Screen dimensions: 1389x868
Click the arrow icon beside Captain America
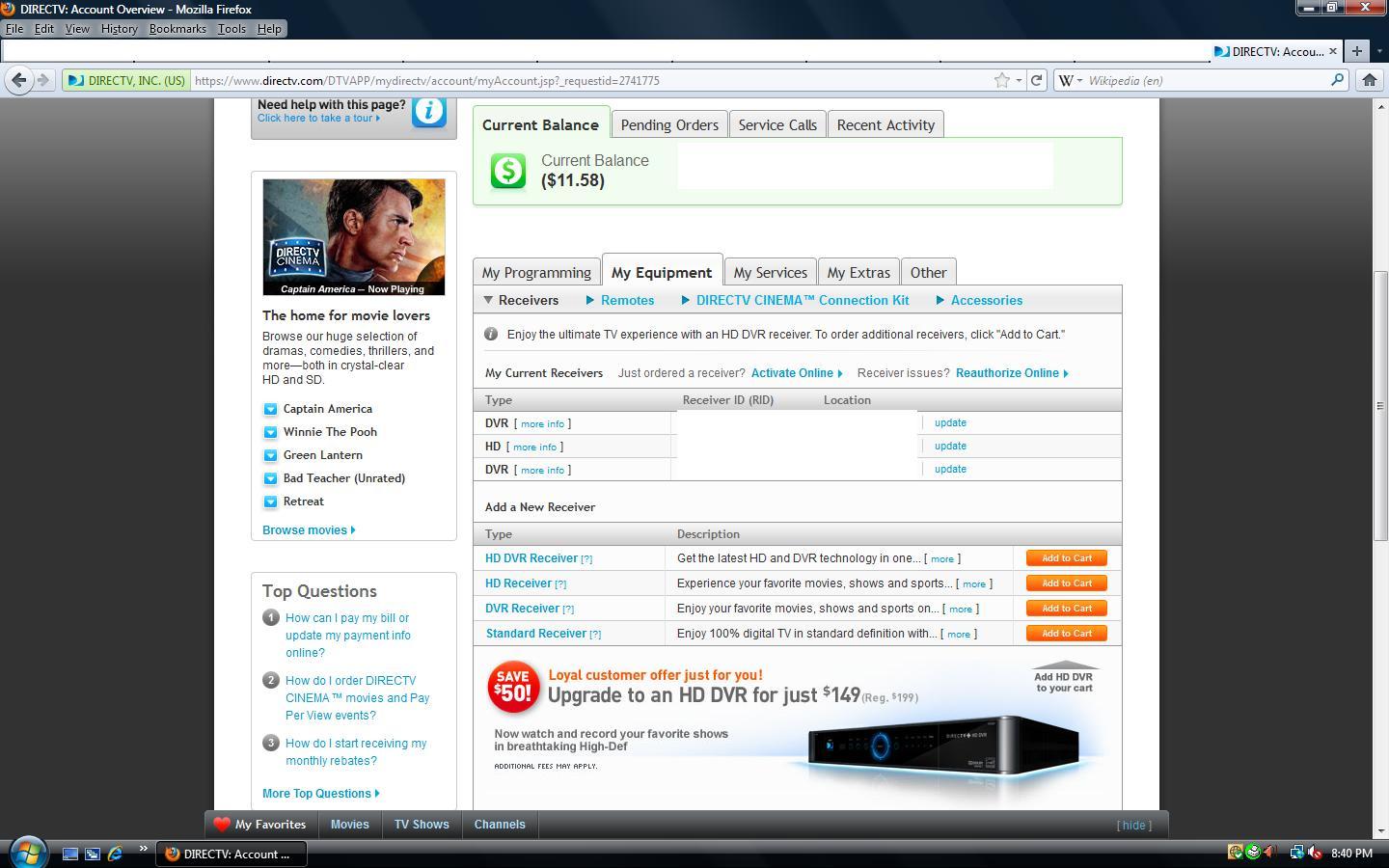click(270, 409)
